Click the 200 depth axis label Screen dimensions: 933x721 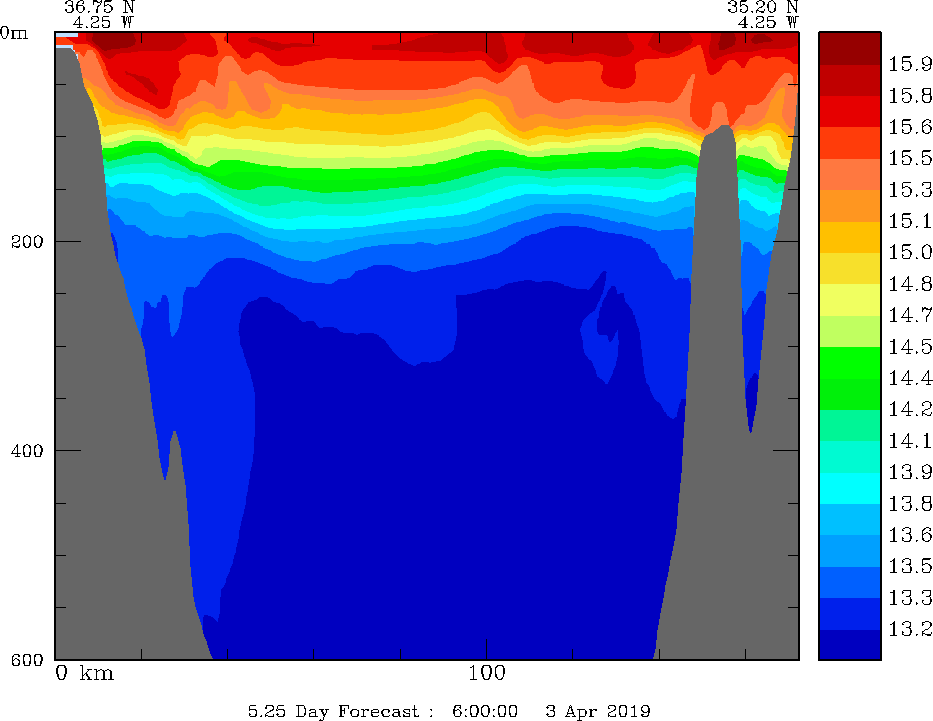pos(27,242)
